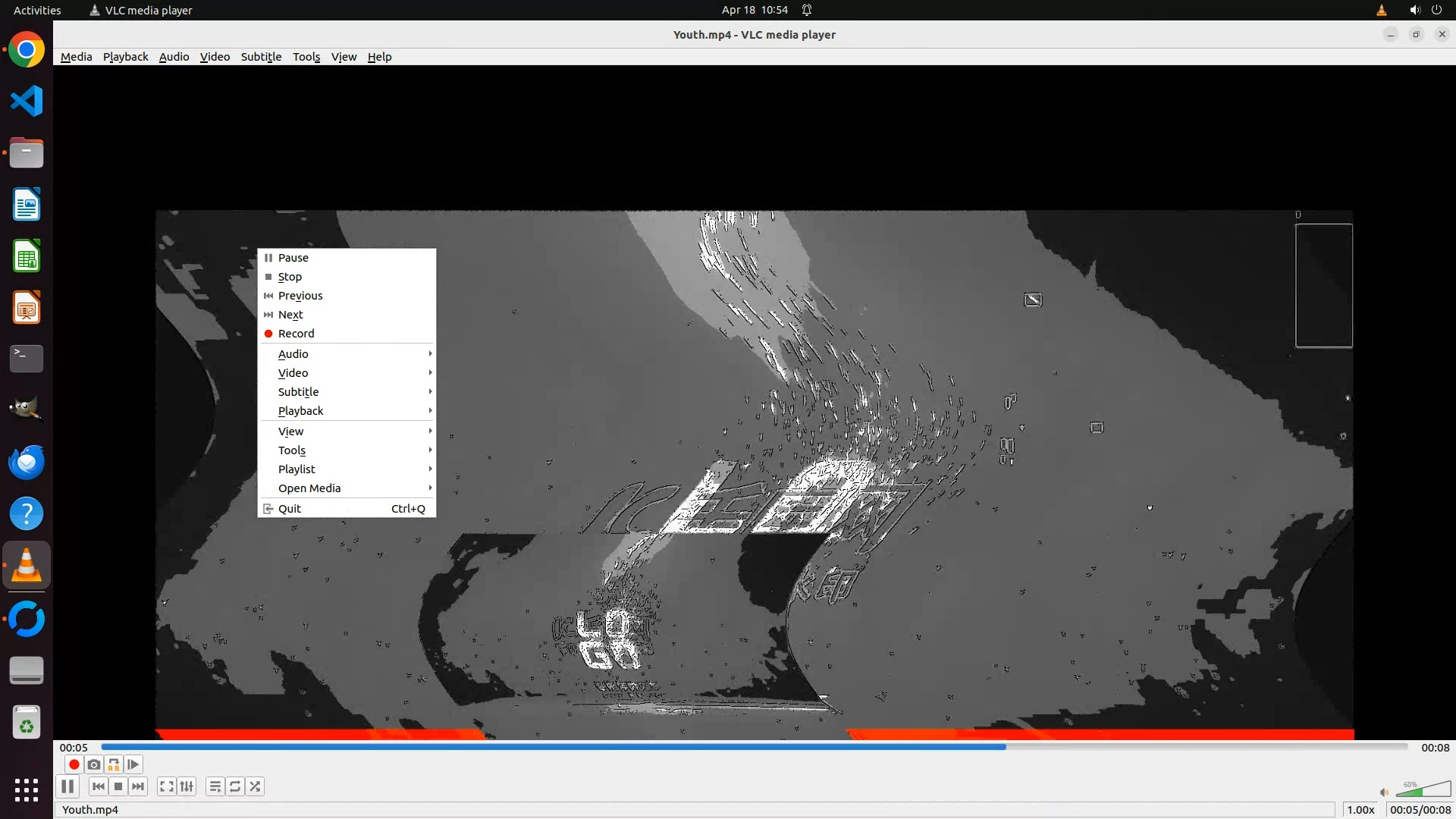Click the A-B loop button

[x=114, y=764]
